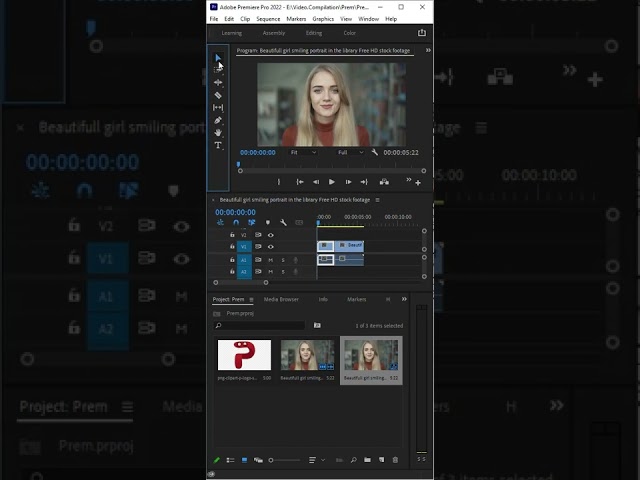Open the Full playback resolution dropdown
The image size is (640, 480).
[350, 152]
